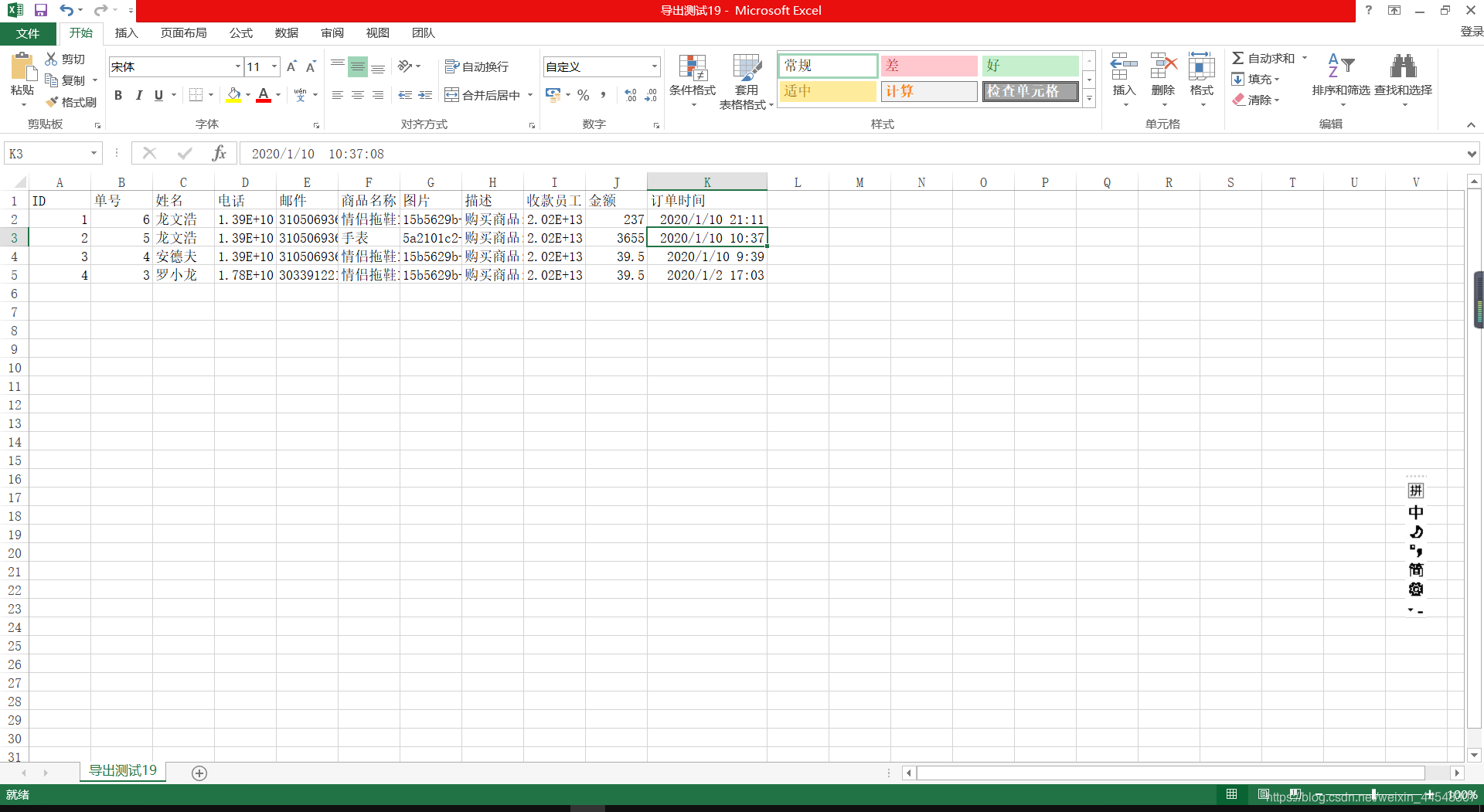
Task: Undo the last action
Action: tap(66, 10)
